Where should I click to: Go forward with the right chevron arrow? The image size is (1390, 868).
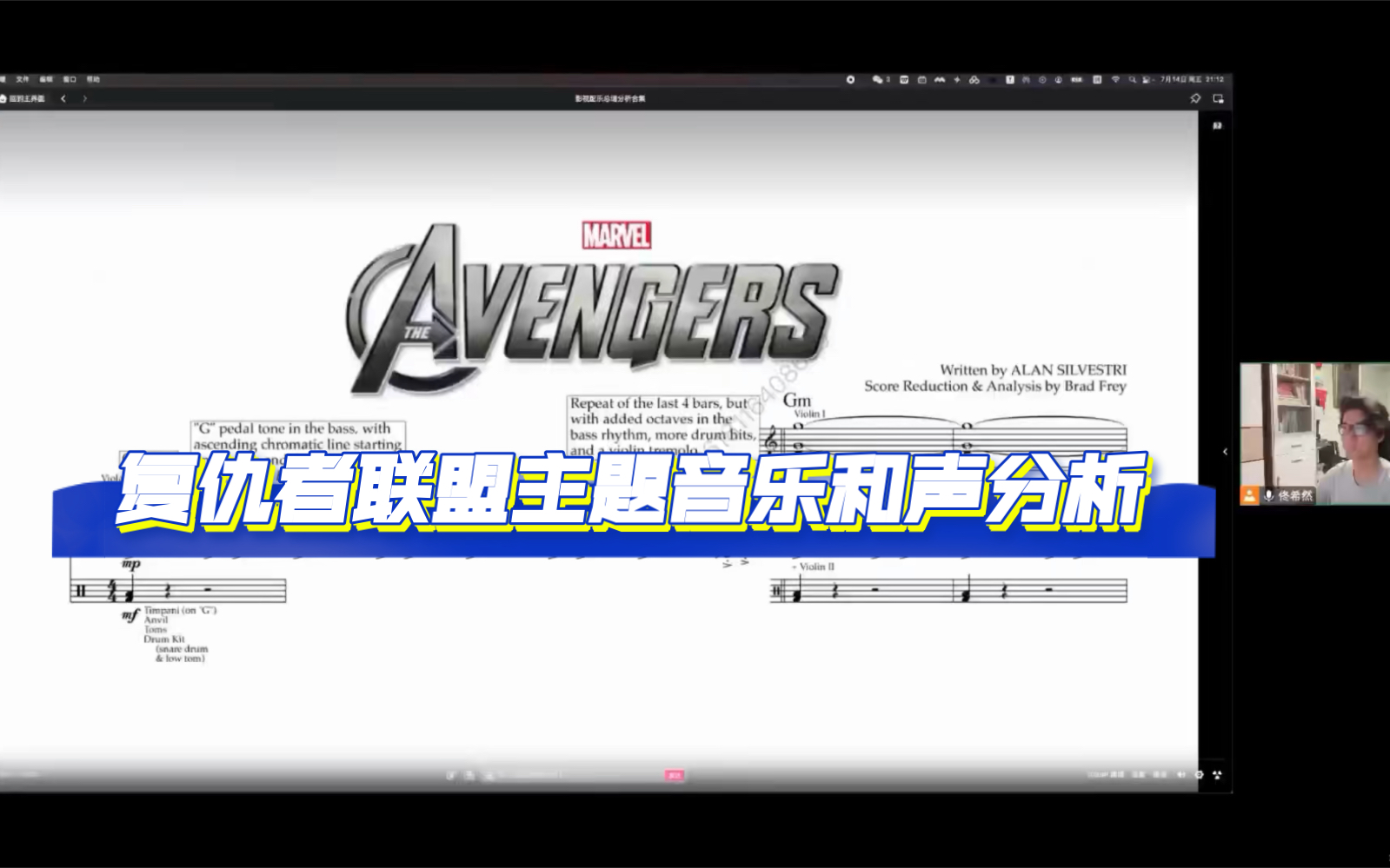pos(84,98)
